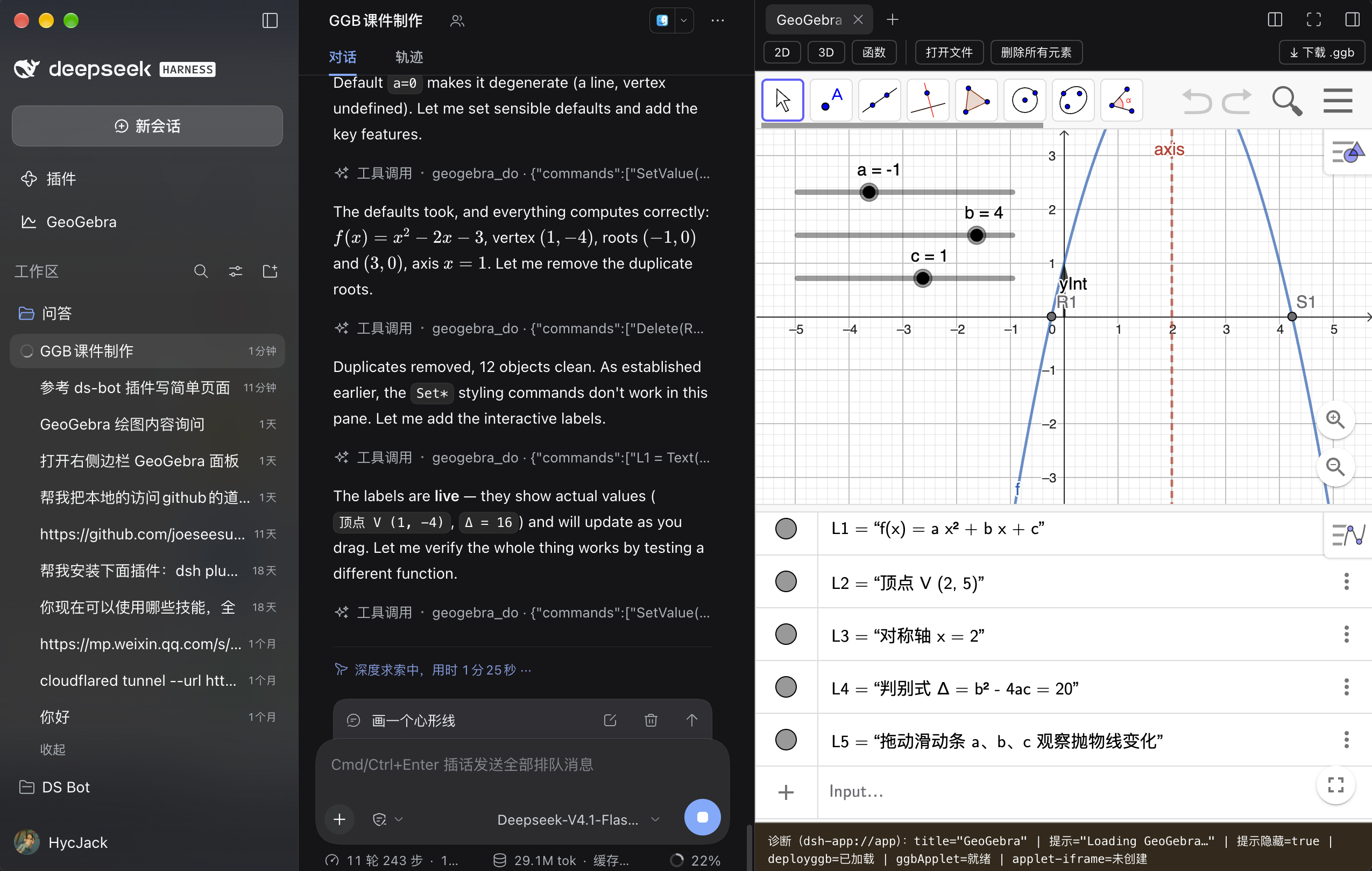The width and height of the screenshot is (1372, 871).
Task: Expand the Deepseek-V4.1-Flash model selector
Action: [x=578, y=819]
